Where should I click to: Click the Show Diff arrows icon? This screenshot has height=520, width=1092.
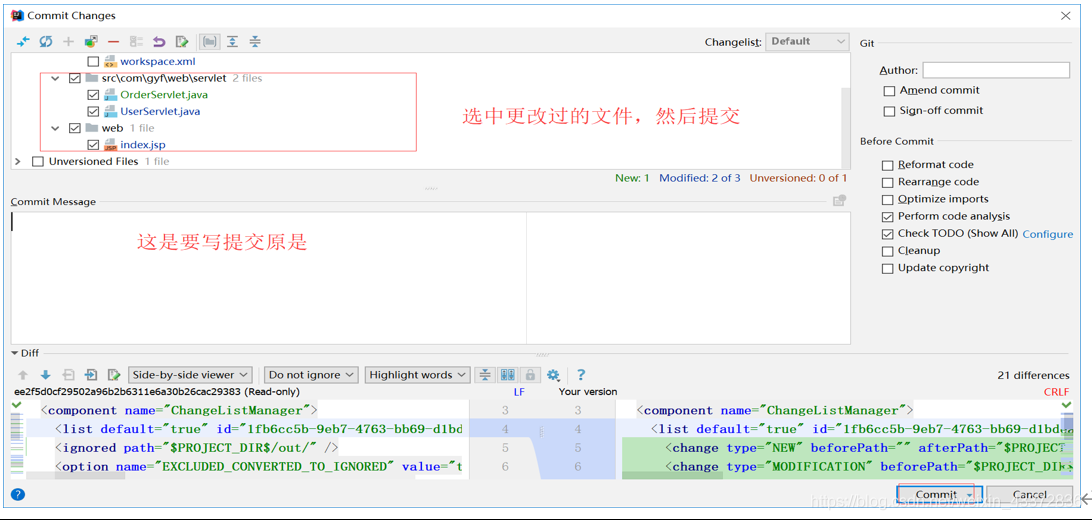point(23,42)
